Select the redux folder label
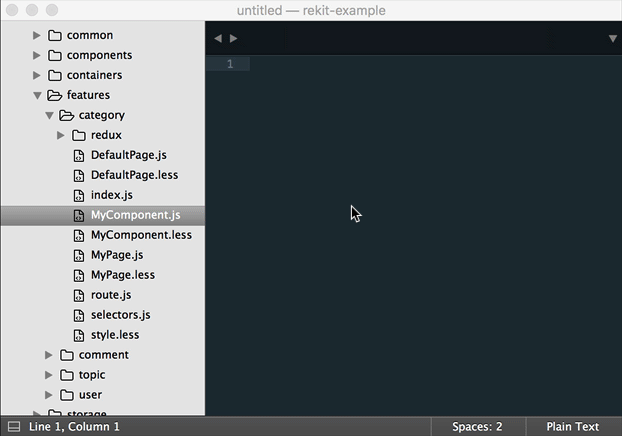This screenshot has height=436, width=622. coord(106,135)
